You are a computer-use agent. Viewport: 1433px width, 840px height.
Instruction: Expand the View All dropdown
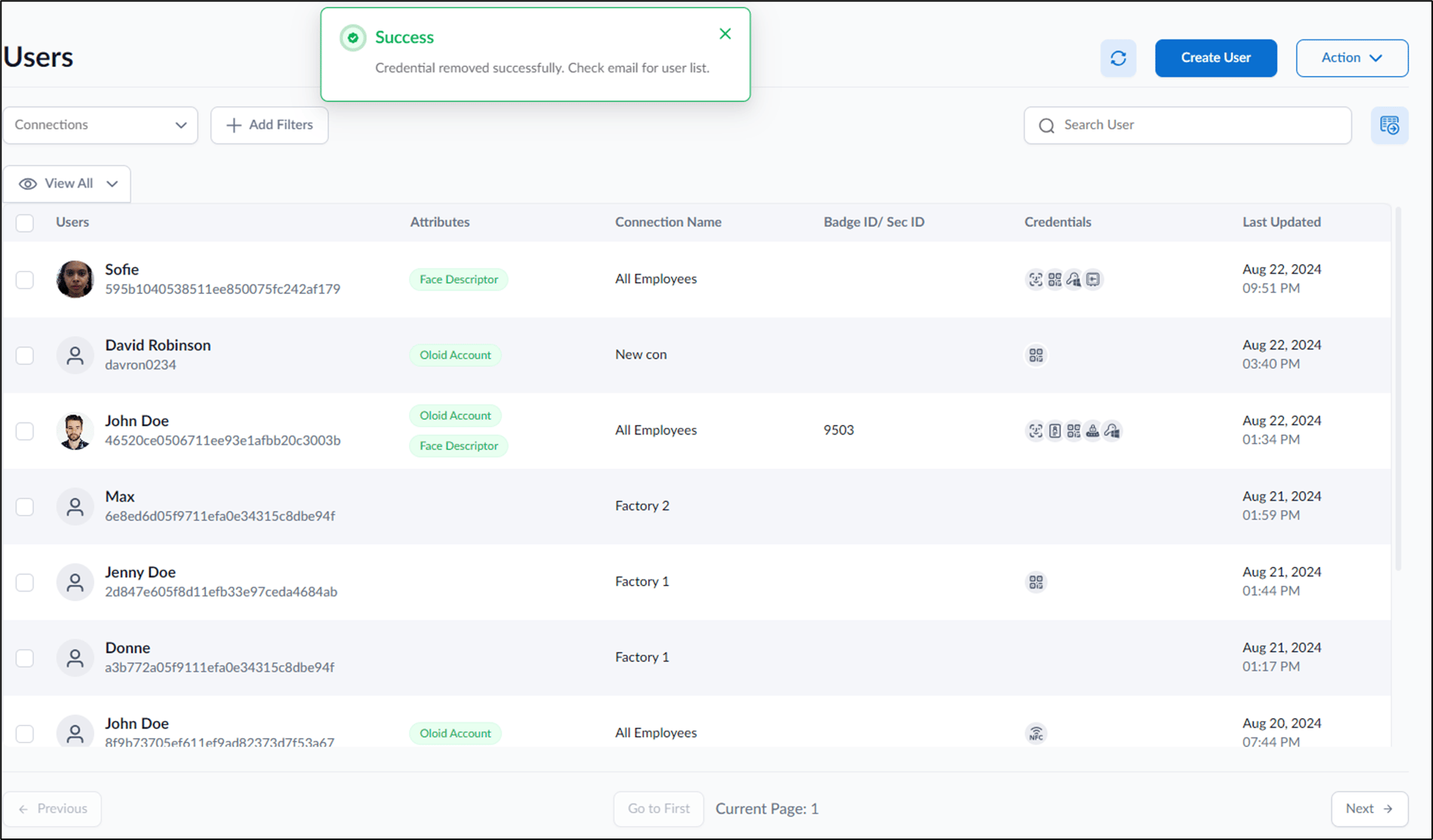tap(67, 184)
